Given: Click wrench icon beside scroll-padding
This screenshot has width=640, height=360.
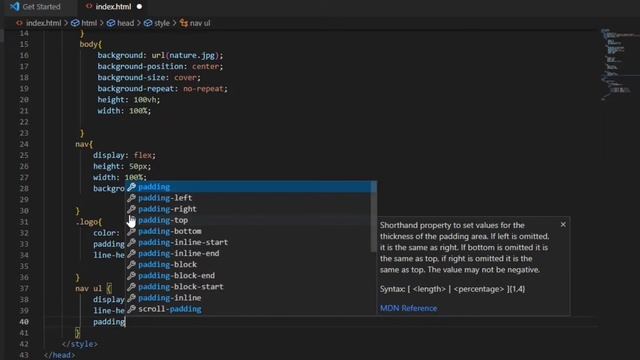Looking at the screenshot, I should [131, 309].
